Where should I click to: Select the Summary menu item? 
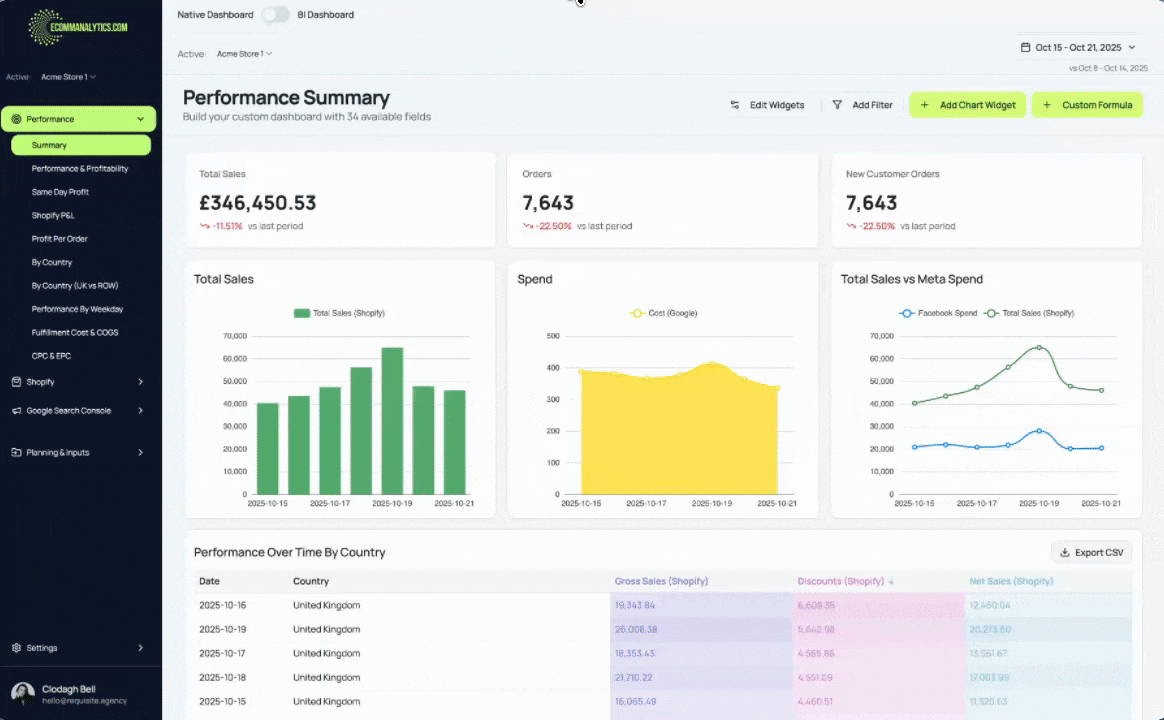81,145
